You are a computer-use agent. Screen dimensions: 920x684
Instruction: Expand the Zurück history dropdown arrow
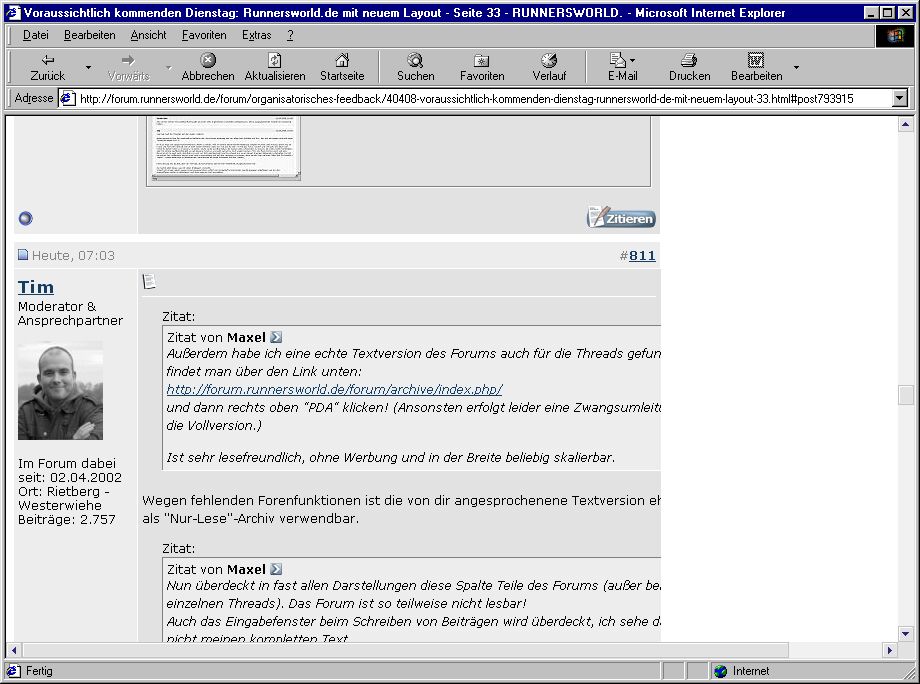(x=88, y=68)
